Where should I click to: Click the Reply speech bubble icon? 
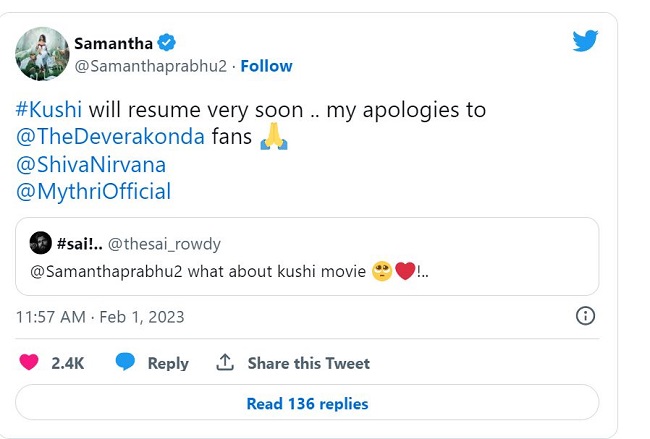(x=125, y=363)
